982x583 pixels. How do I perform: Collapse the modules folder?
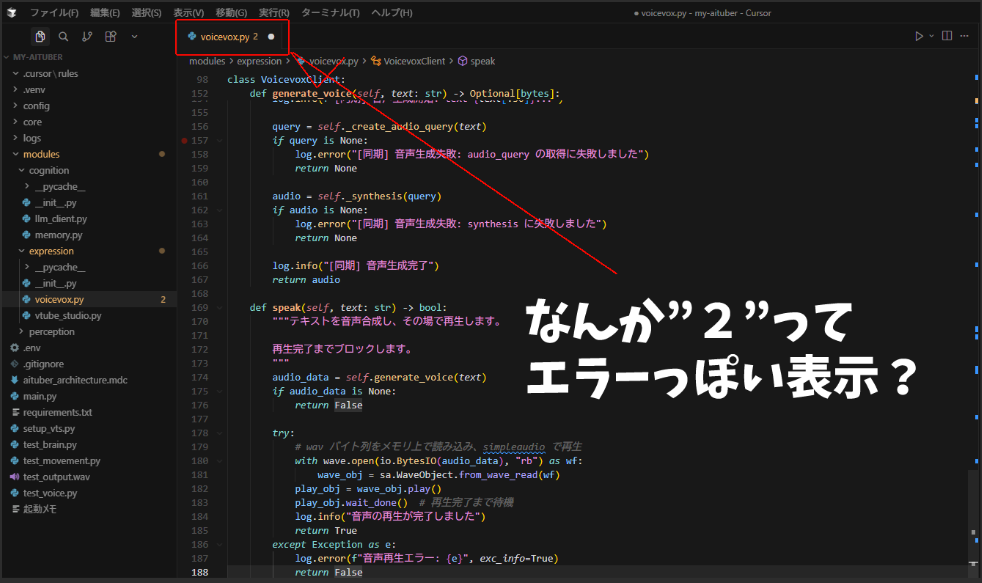tap(41, 154)
